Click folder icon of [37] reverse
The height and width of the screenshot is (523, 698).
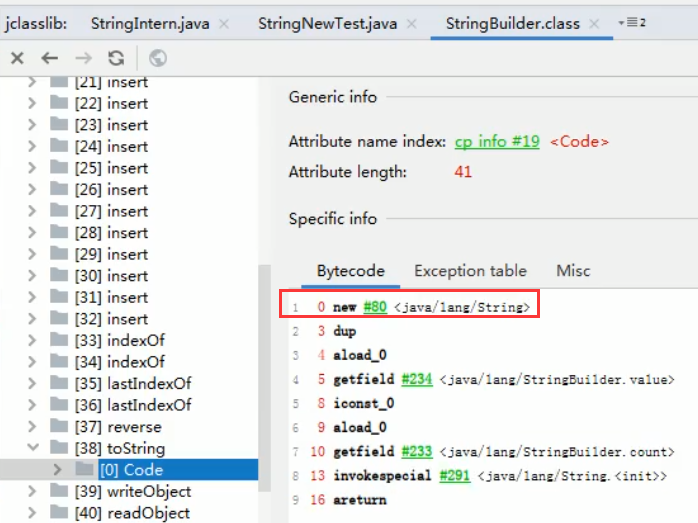click(59, 426)
